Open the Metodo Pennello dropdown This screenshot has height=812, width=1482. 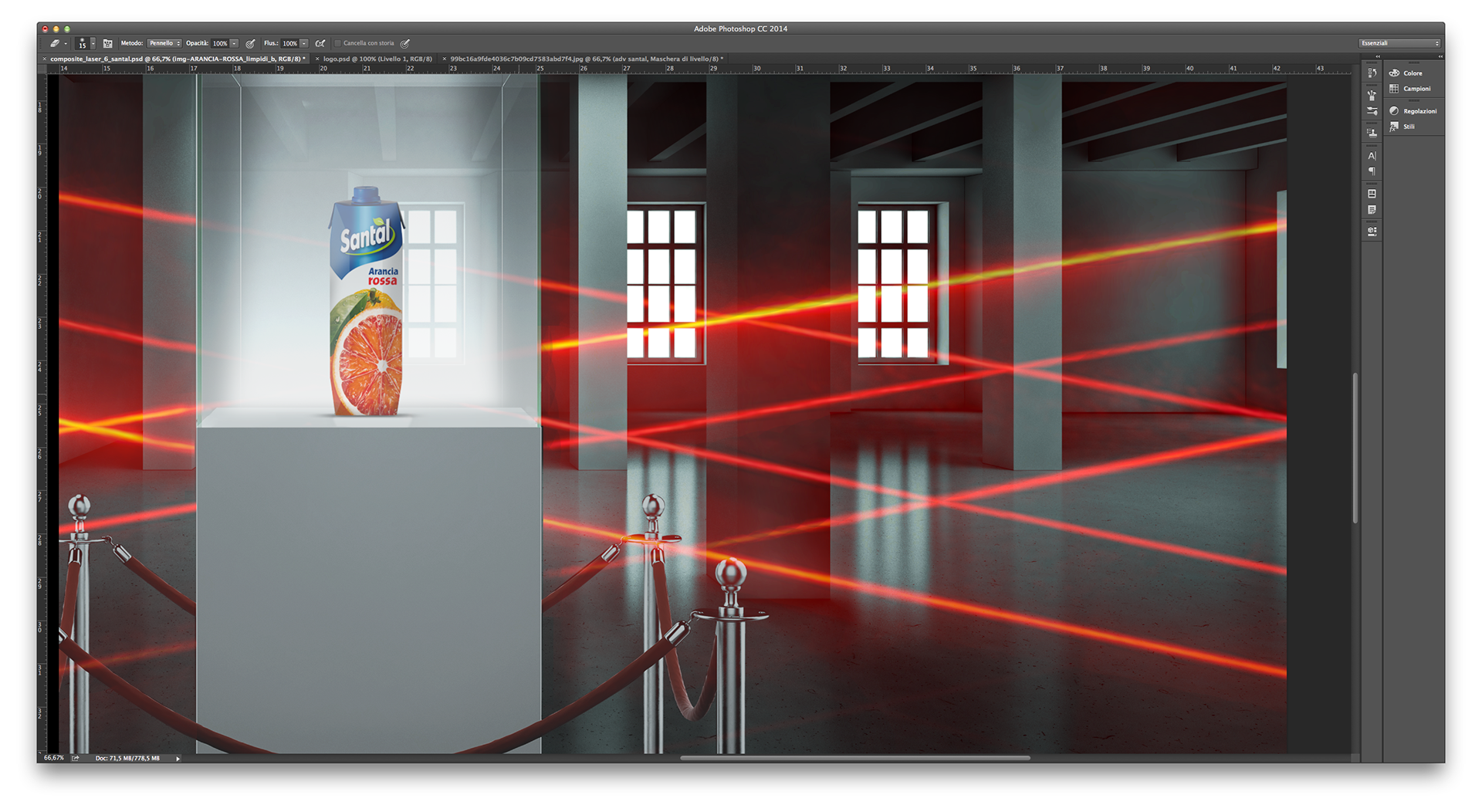point(164,43)
